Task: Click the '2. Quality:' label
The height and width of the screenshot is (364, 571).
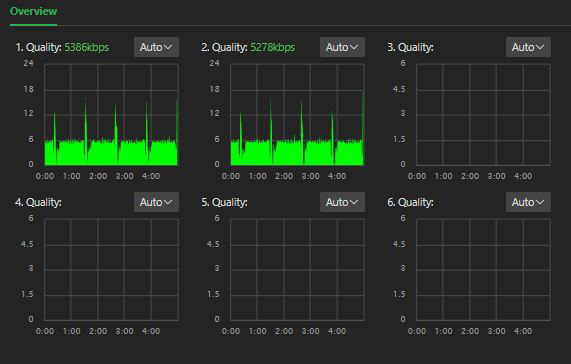Action: 224,47
